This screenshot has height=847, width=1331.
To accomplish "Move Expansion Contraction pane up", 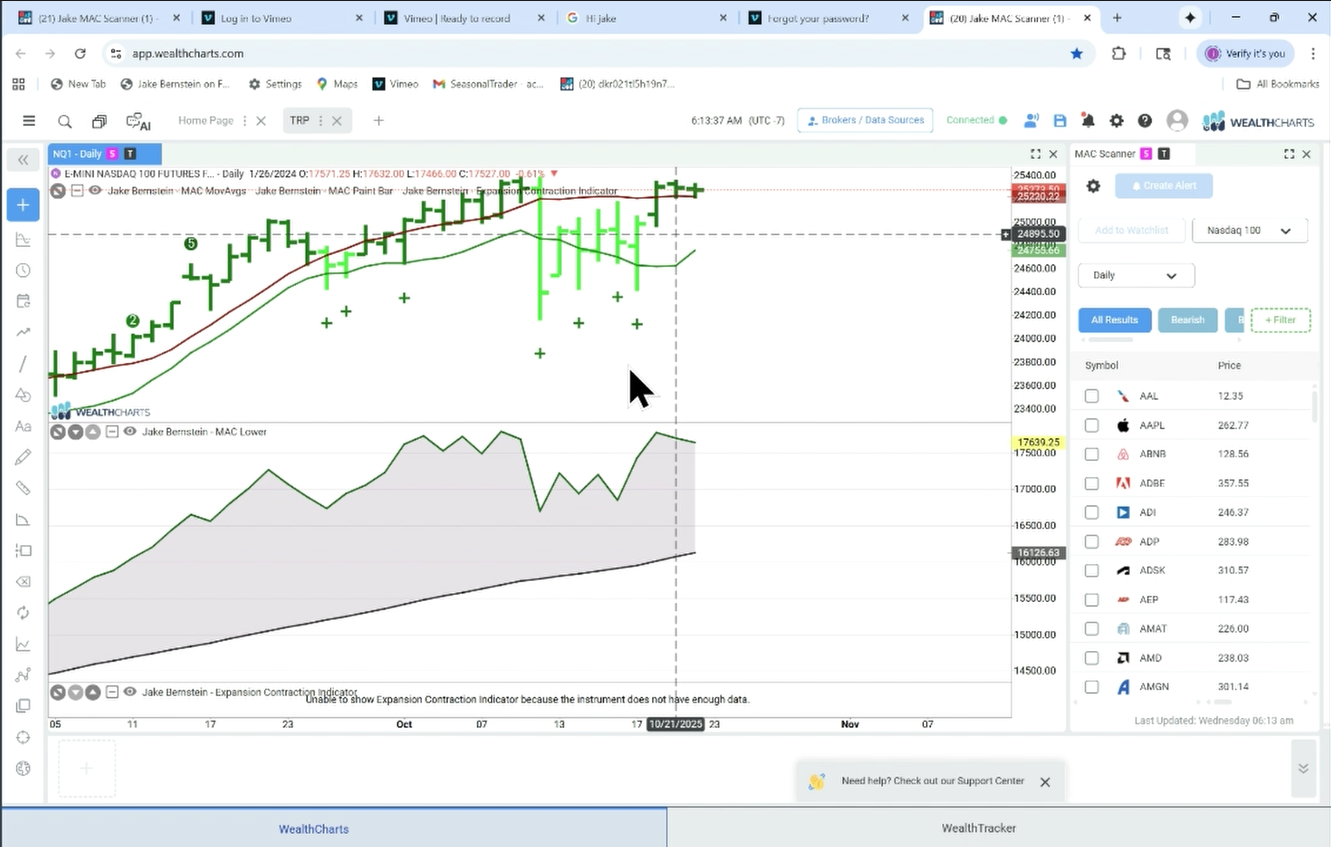I will (x=92, y=692).
